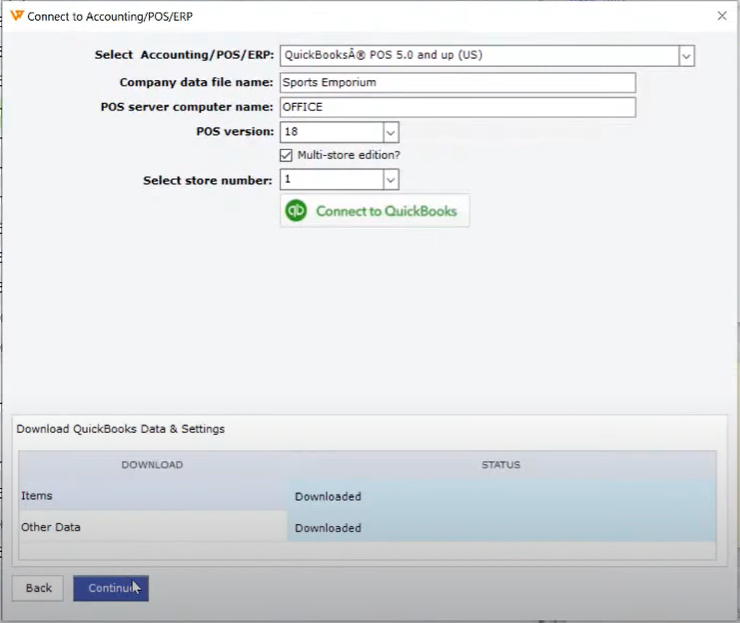Screen dimensions: 740x623
Task: Click the Downloaded status for Items
Action: [328, 497]
